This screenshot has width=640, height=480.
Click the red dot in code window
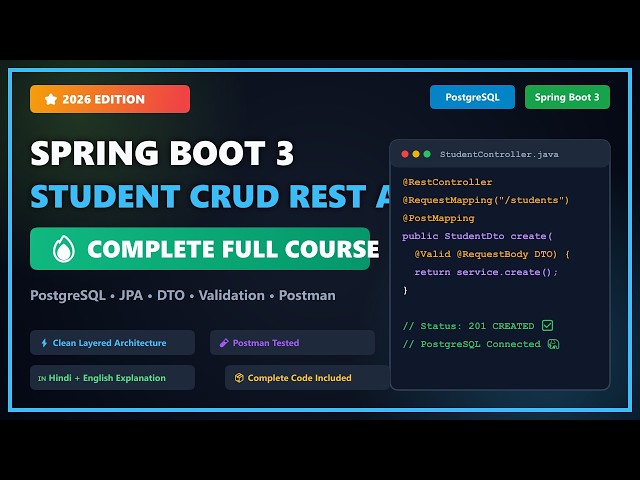point(405,154)
